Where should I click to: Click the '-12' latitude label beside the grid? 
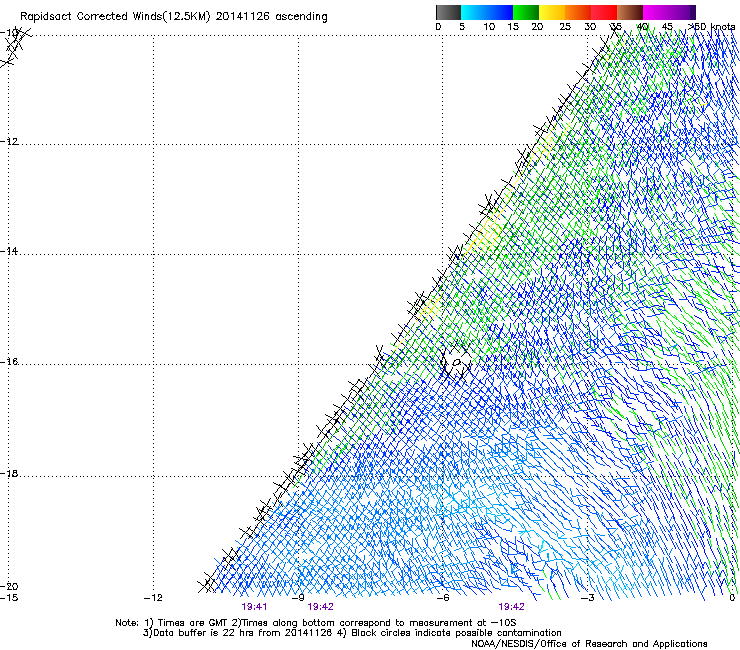(x=9, y=142)
